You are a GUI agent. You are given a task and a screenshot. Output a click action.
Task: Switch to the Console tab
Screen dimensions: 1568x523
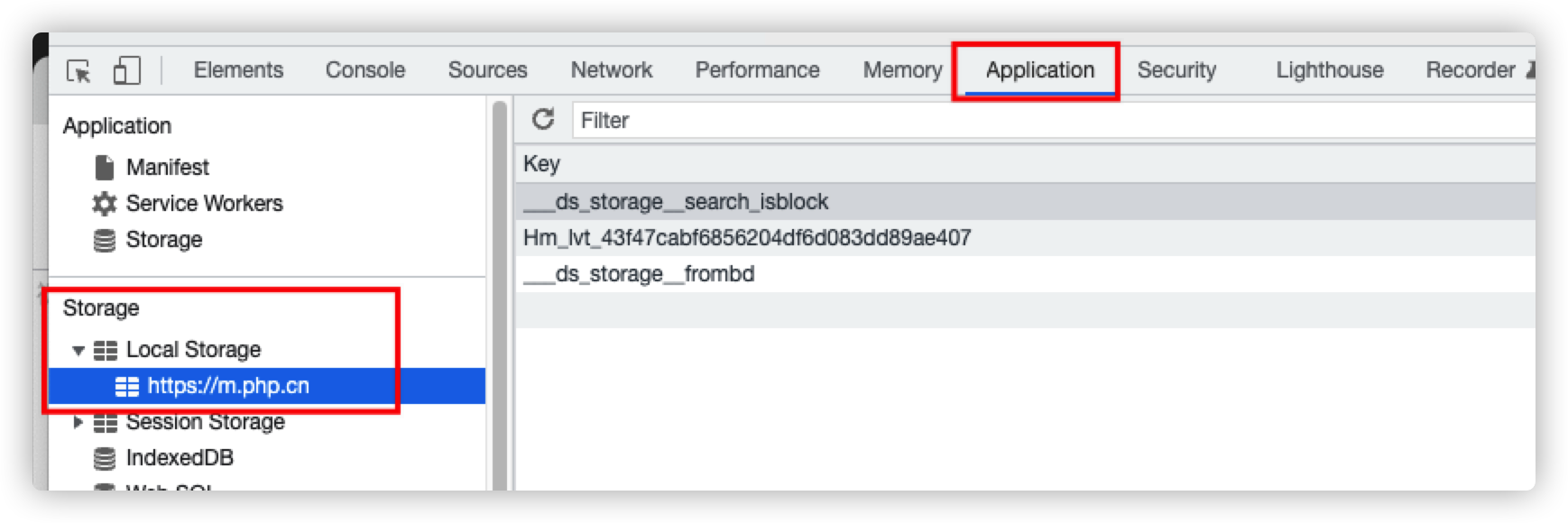[x=365, y=70]
